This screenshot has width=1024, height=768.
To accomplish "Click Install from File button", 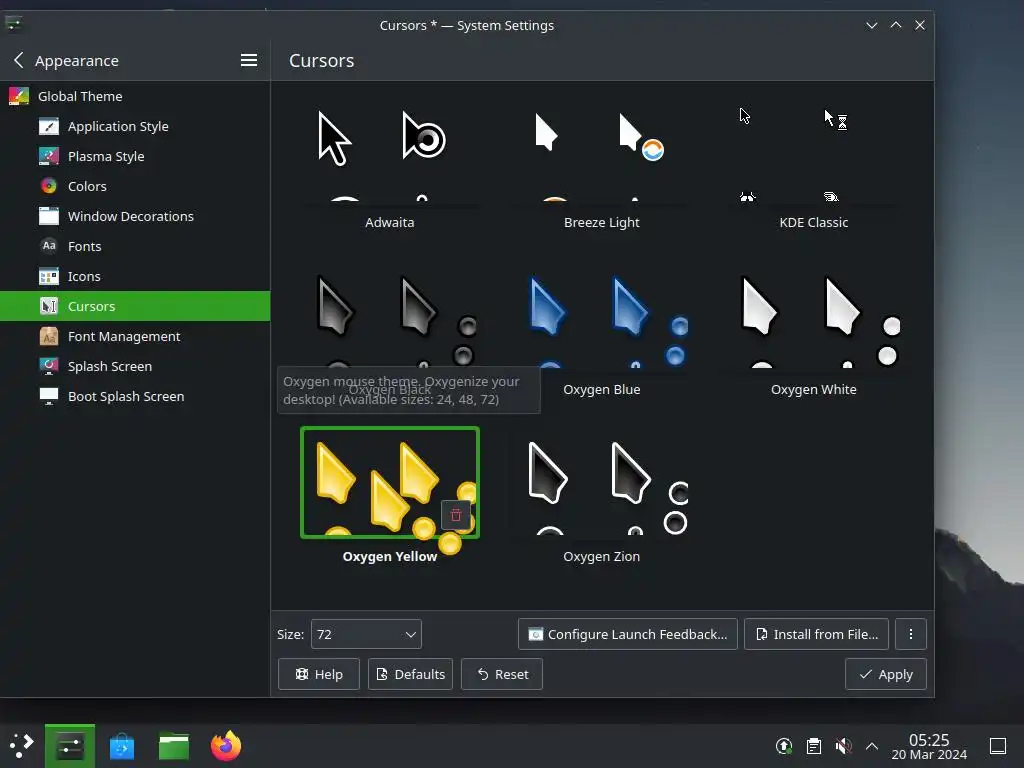I will 816,634.
